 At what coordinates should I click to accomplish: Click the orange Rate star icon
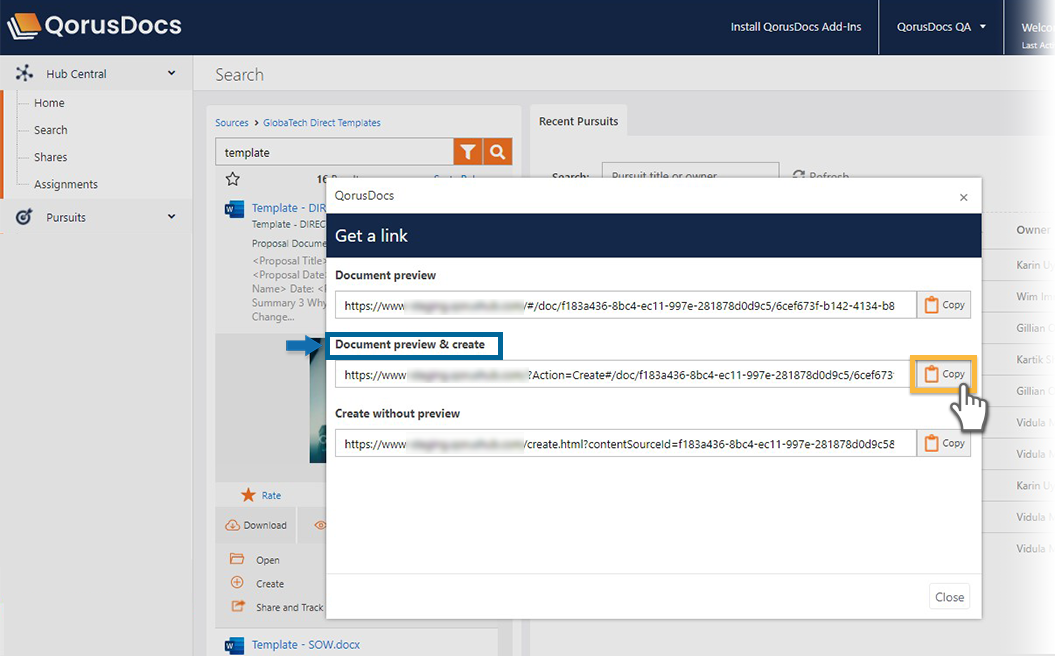(248, 495)
